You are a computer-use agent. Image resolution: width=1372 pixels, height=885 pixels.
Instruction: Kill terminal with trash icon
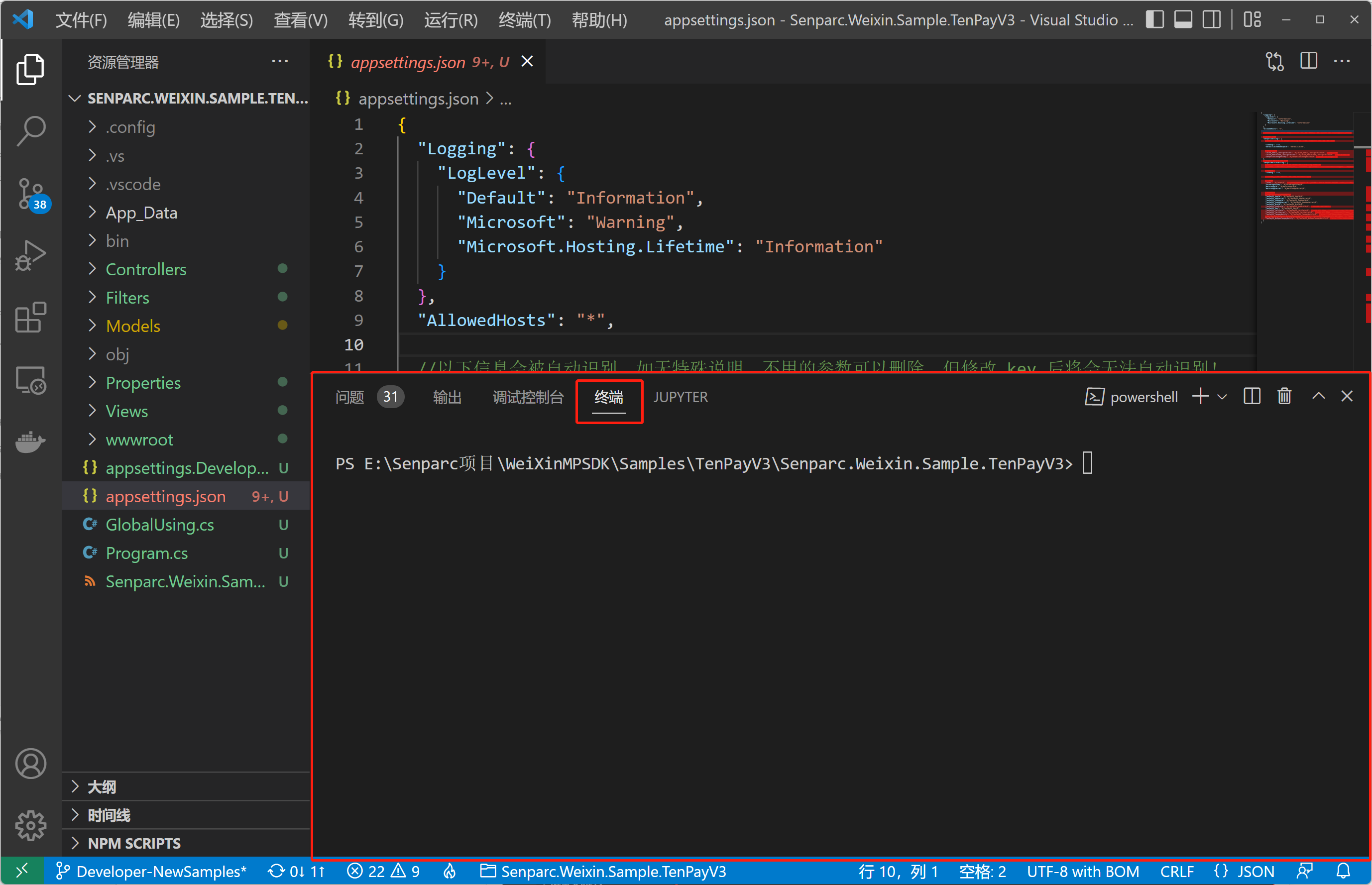coord(1284,397)
